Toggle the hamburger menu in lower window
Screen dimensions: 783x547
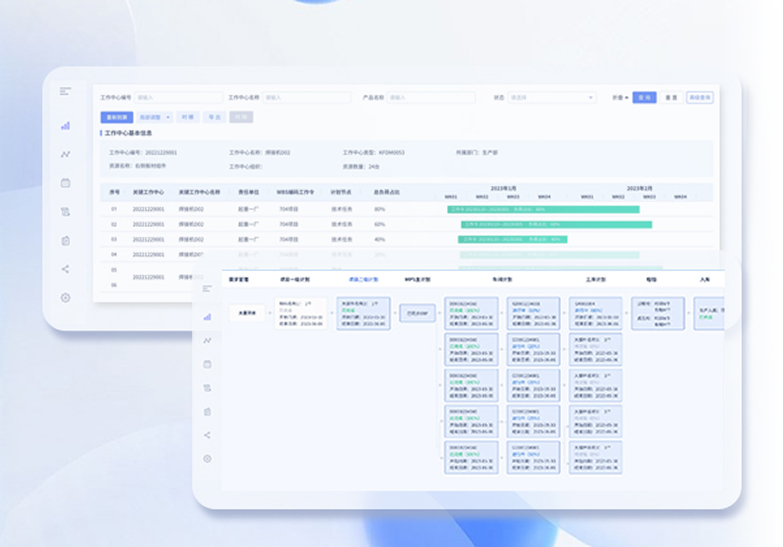tap(207, 288)
